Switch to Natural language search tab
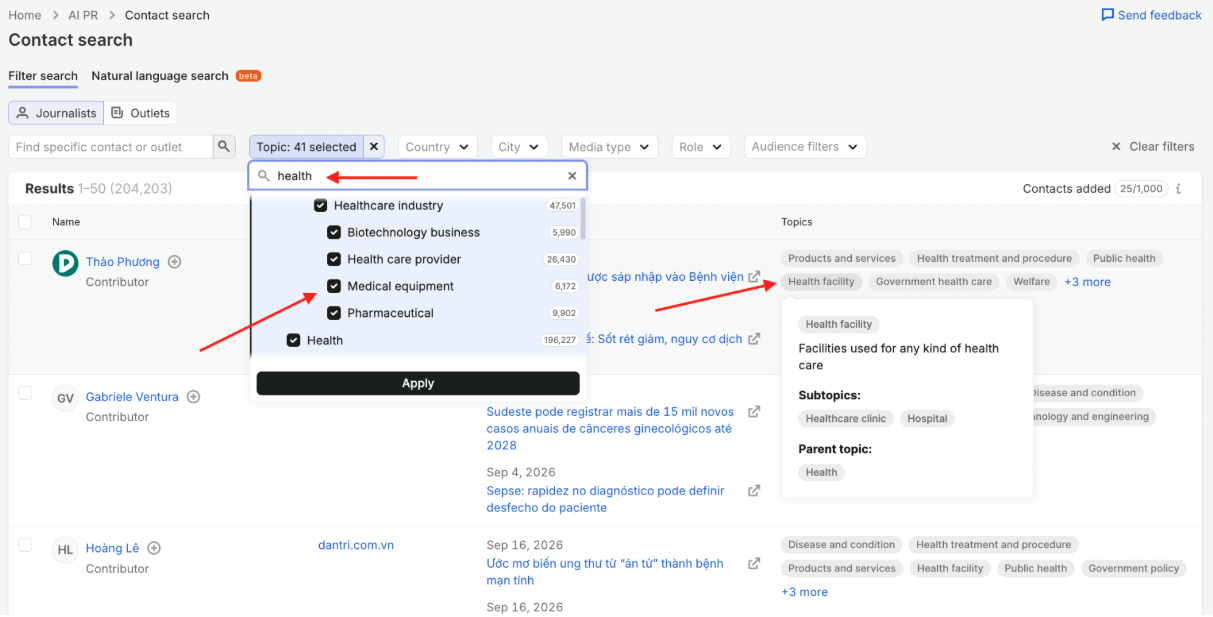The width and height of the screenshot is (1213, 617). pos(160,76)
